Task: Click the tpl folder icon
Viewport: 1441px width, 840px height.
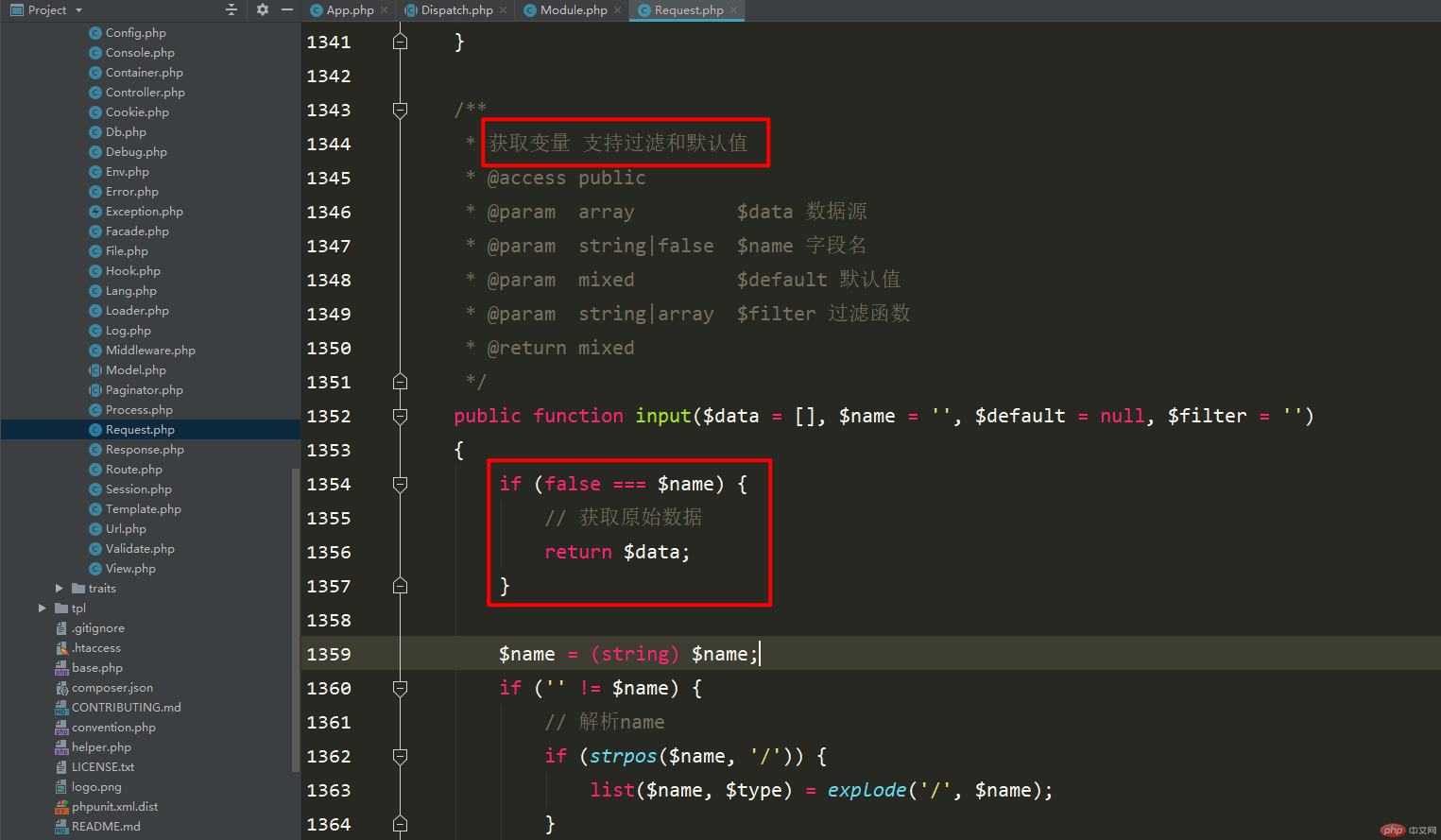Action: [x=61, y=609]
